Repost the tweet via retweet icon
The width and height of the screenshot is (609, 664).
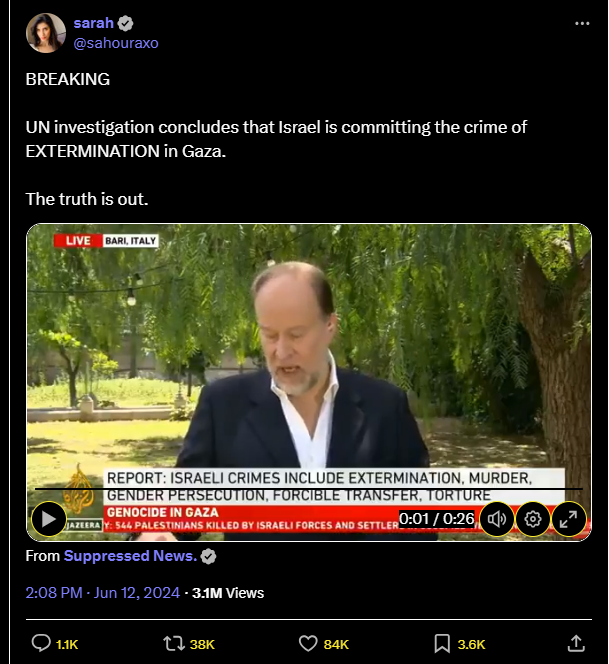pyautogui.click(x=174, y=644)
